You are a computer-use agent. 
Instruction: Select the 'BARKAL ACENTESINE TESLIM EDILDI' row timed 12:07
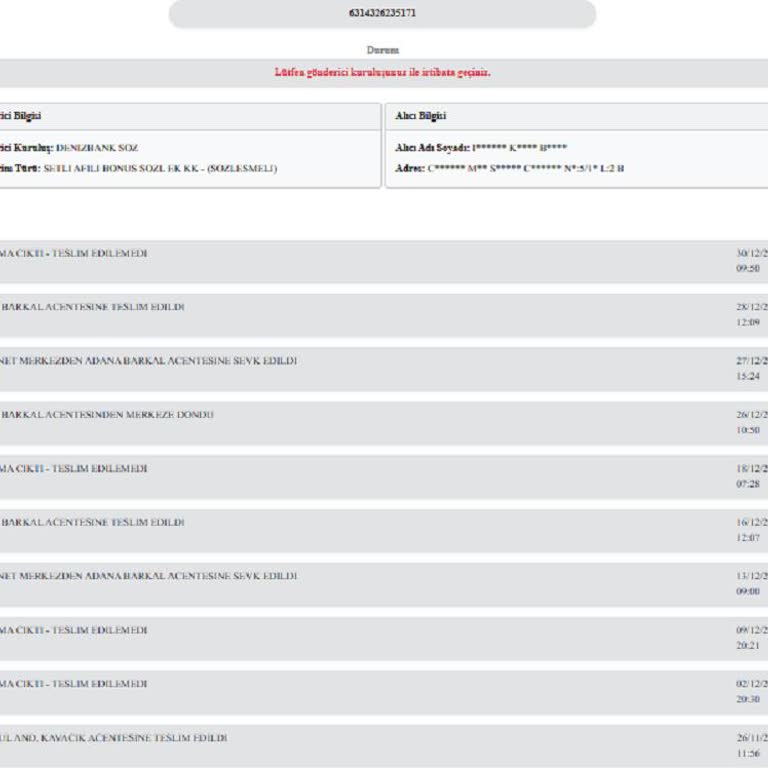click(384, 531)
